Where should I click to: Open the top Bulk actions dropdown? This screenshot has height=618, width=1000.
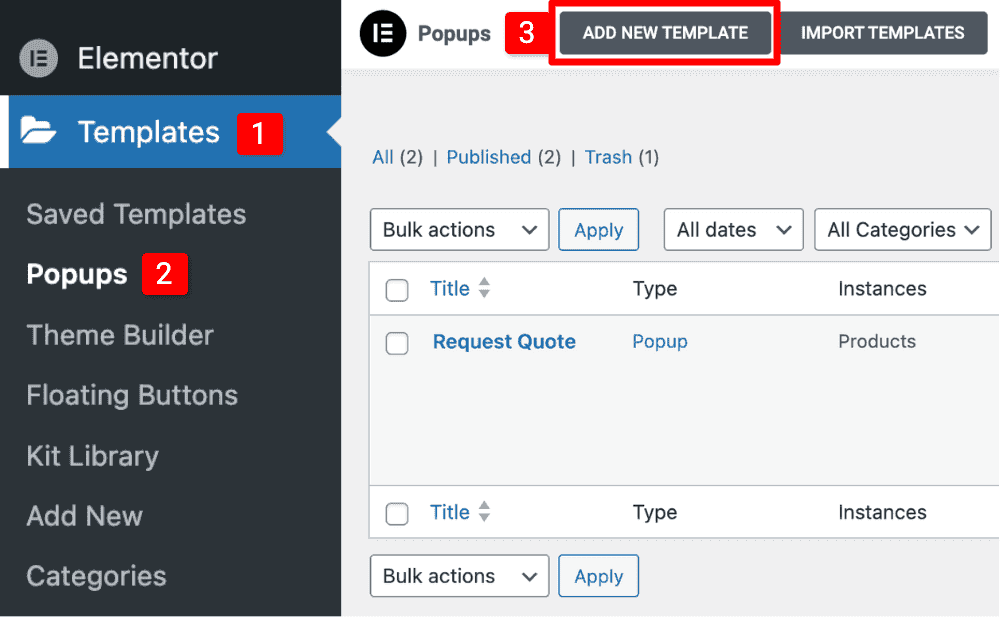[x=459, y=230]
